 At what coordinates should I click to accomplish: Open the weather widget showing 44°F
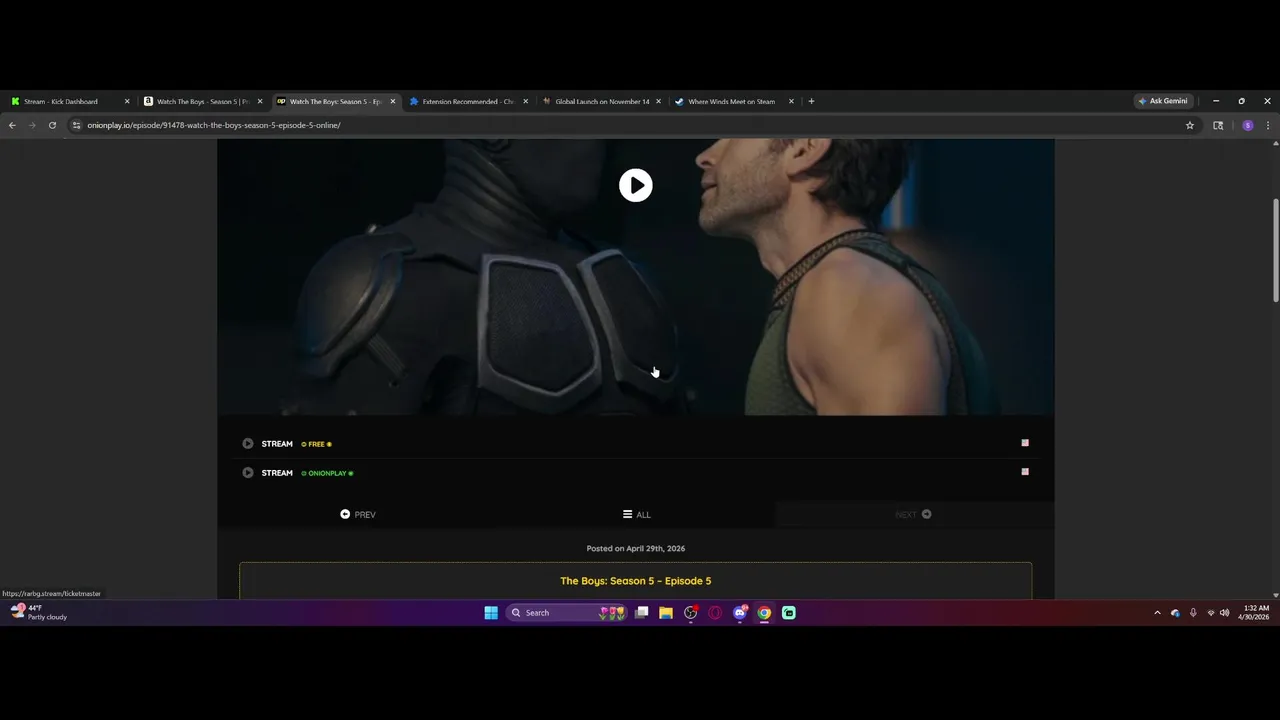pos(38,612)
